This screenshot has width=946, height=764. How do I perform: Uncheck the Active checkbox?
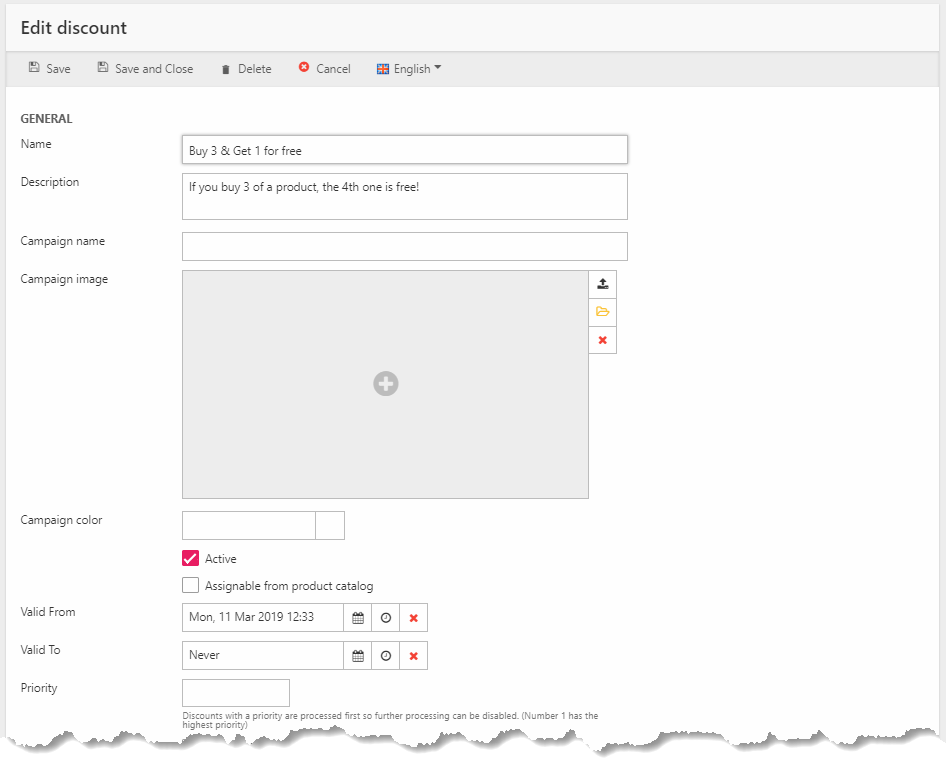[191, 559]
